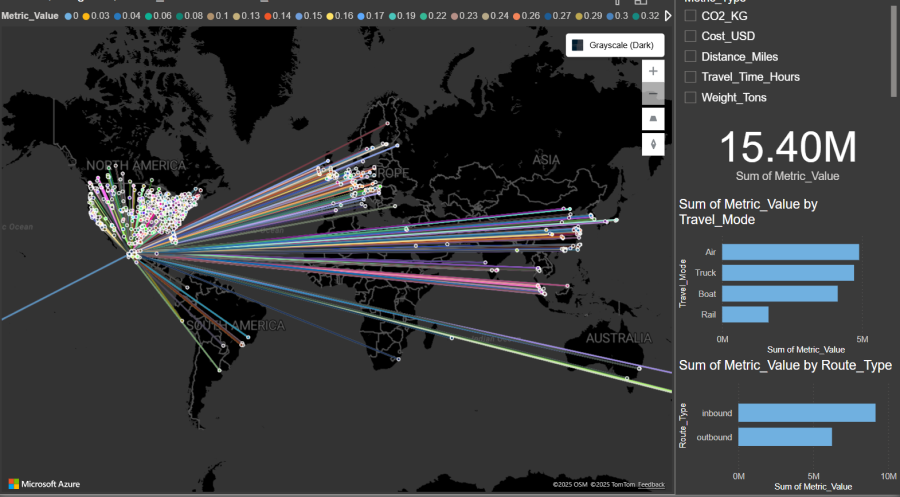The image size is (900, 497).
Task: Click the outbound axis label
Action: point(714,437)
